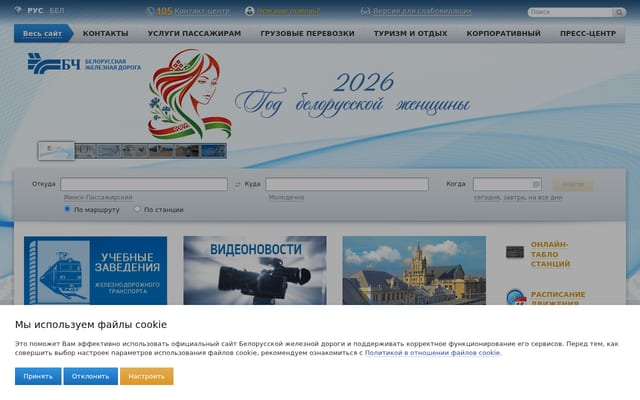Set date to сегодня
The height and width of the screenshot is (400, 640).
[x=488, y=198]
